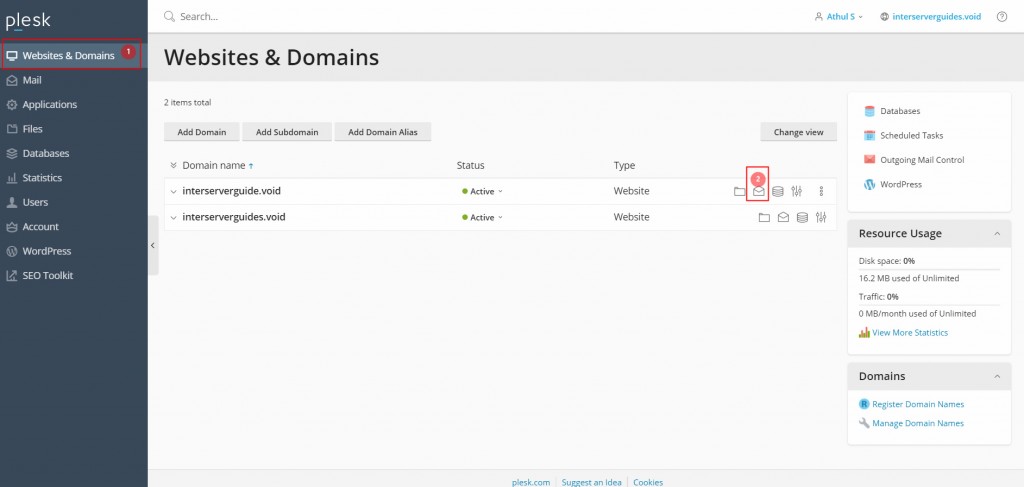Click the Add Subdomain button
Image resolution: width=1024 pixels, height=487 pixels.
click(286, 132)
